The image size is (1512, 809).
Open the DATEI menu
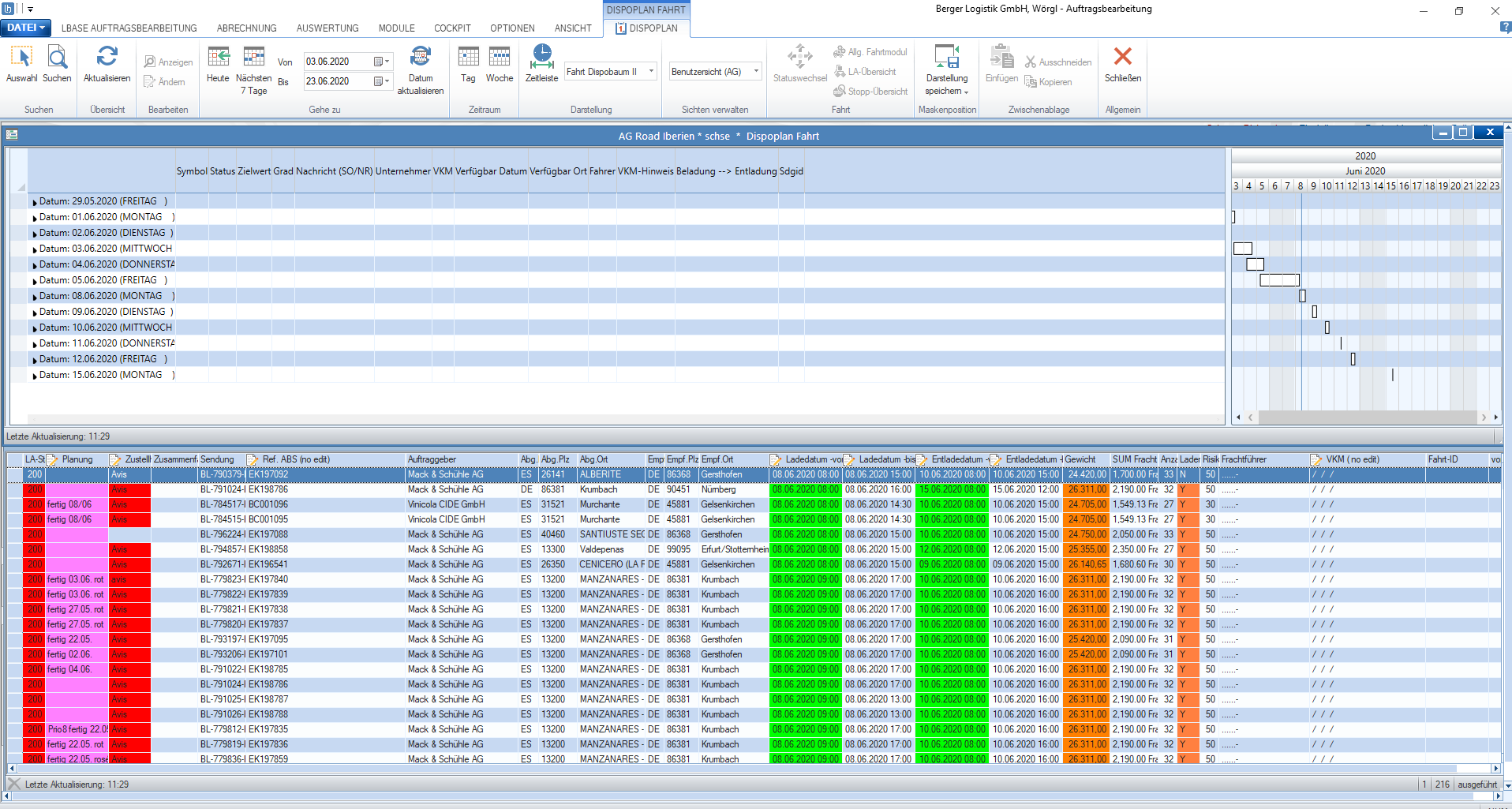(x=26, y=28)
